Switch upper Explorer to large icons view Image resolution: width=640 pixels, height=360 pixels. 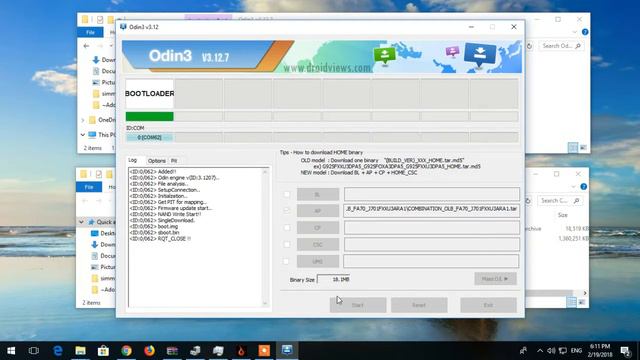(583, 148)
